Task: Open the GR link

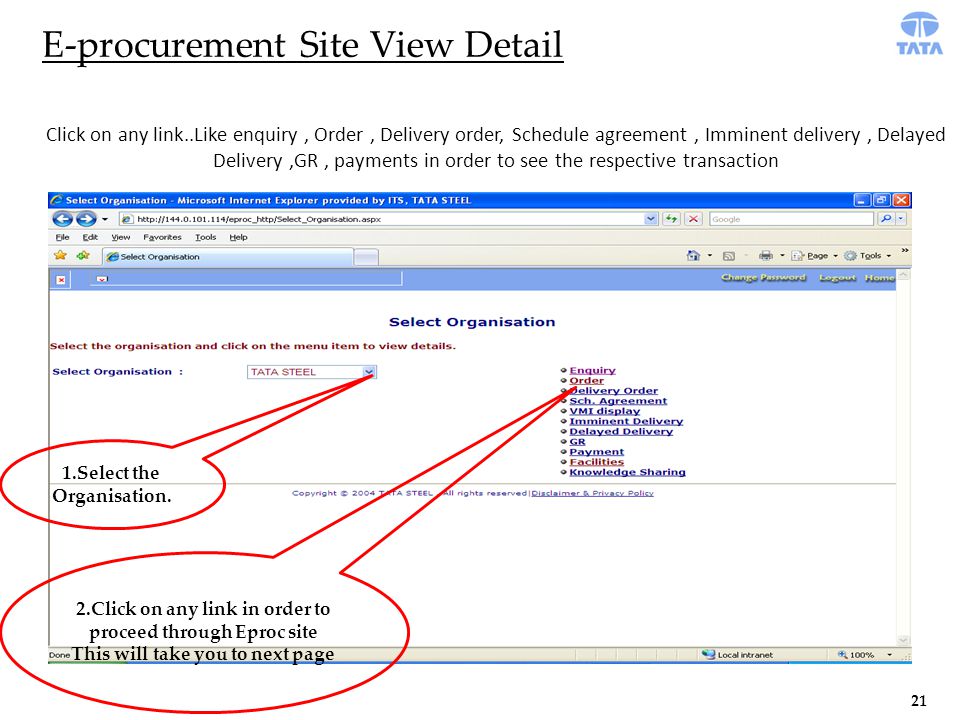Action: point(577,442)
